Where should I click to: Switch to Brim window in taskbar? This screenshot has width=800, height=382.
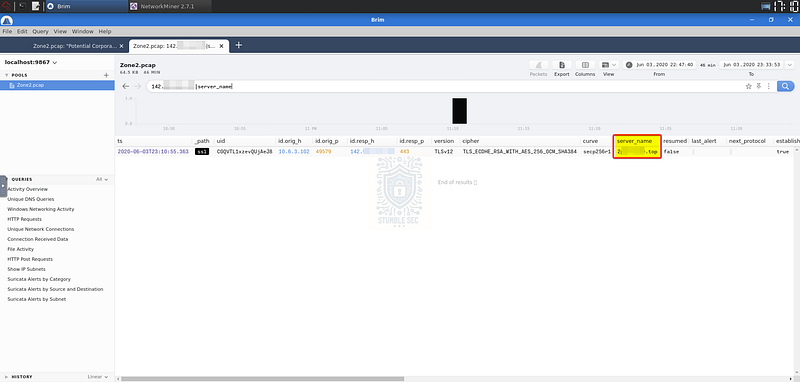coord(86,6)
